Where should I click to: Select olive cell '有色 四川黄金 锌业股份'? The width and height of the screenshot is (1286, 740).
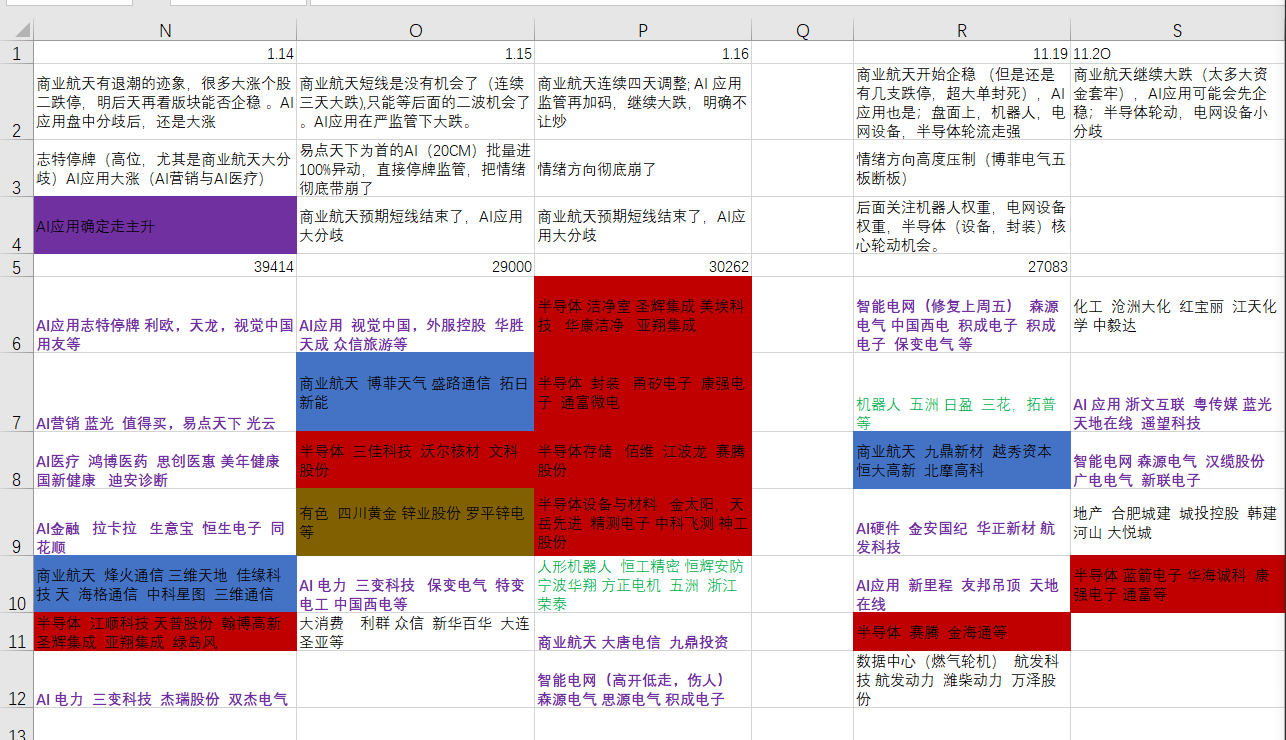click(415, 522)
